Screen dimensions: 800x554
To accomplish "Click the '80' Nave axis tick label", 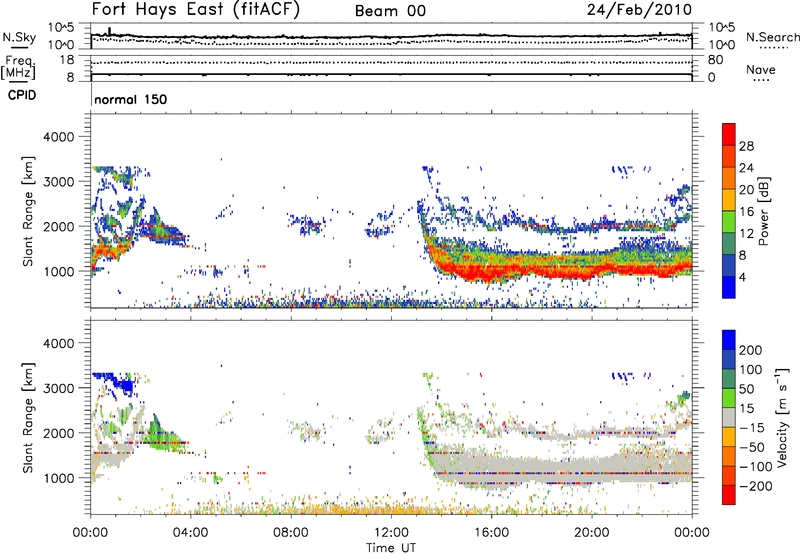I will pyautogui.click(x=715, y=60).
